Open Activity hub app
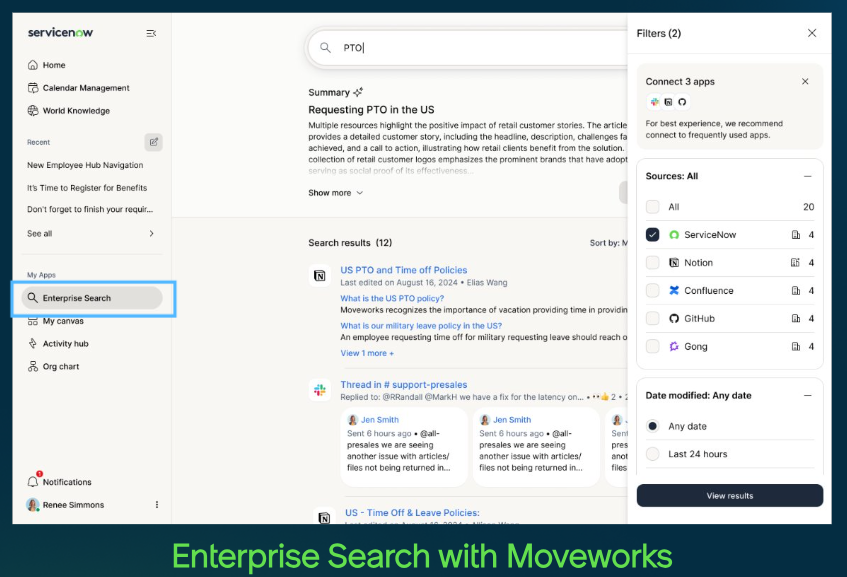Screen dimensions: 847x577 tap(58, 344)
